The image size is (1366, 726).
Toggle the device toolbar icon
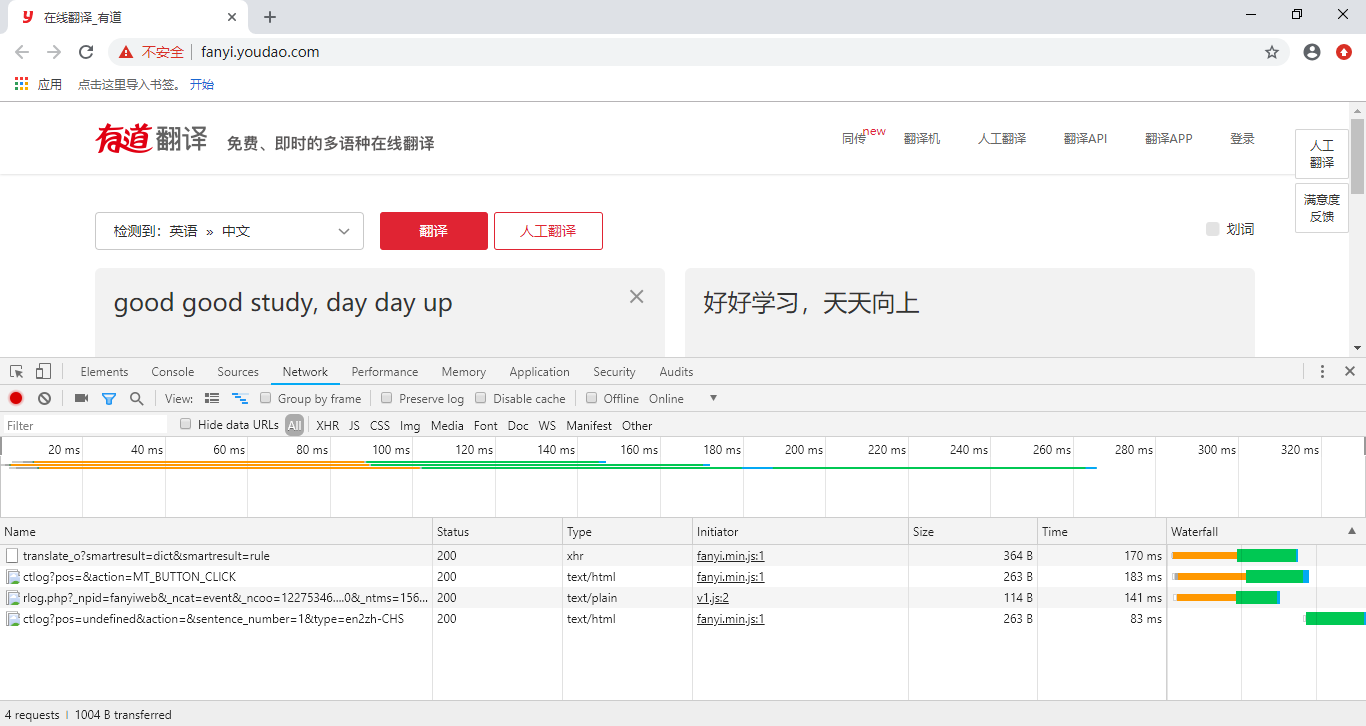click(43, 371)
